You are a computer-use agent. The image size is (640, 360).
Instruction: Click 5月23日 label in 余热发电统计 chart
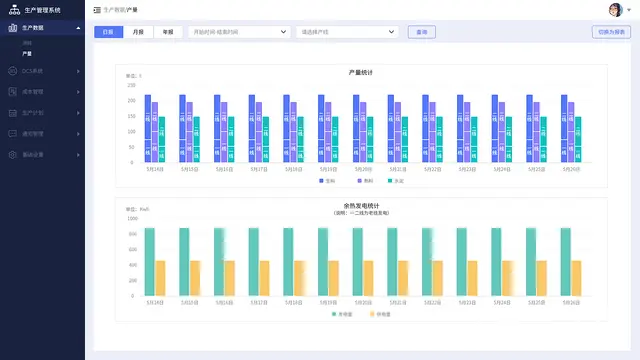467,303
